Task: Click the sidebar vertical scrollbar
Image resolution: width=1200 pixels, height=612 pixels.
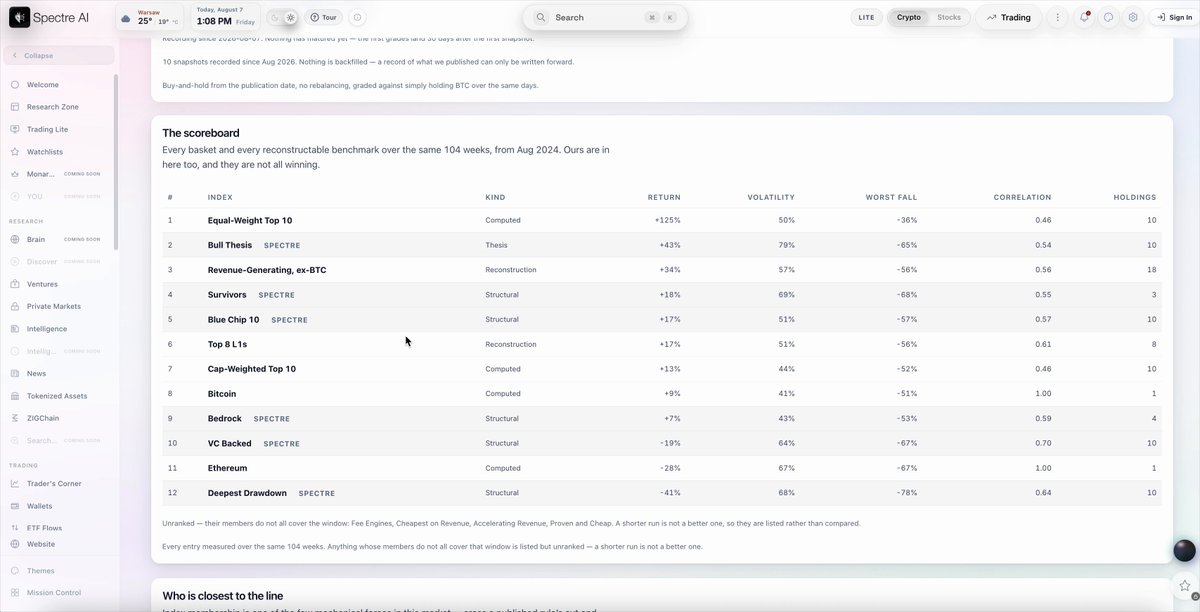Action: point(116,160)
